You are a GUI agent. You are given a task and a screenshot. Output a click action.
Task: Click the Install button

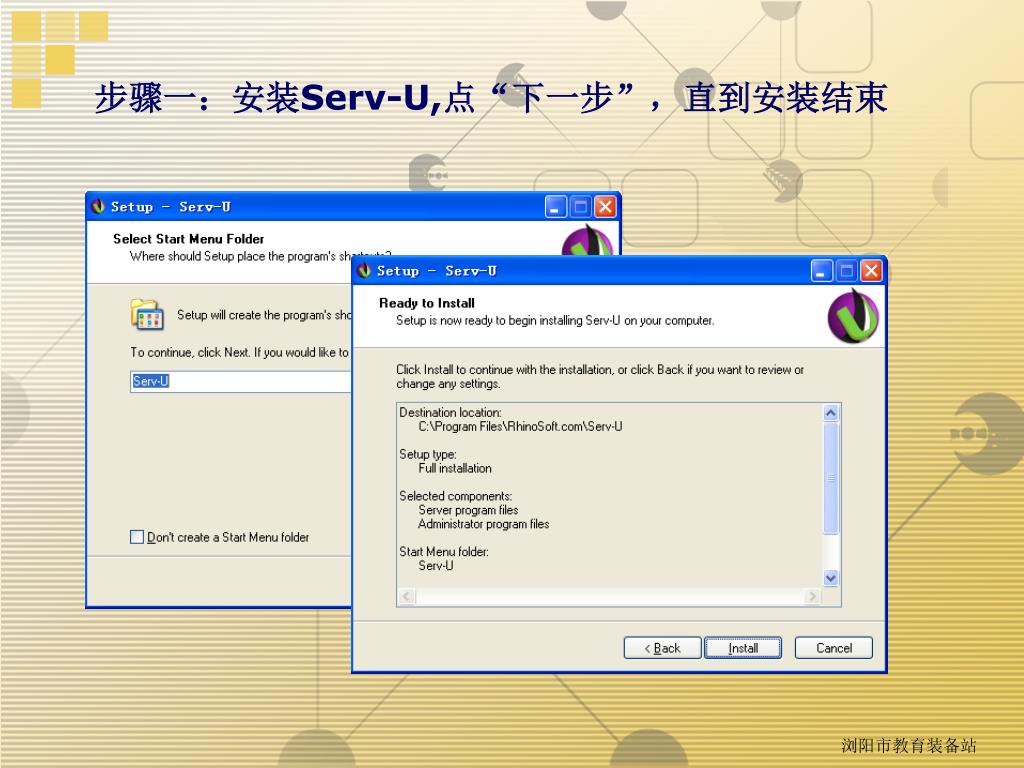743,648
